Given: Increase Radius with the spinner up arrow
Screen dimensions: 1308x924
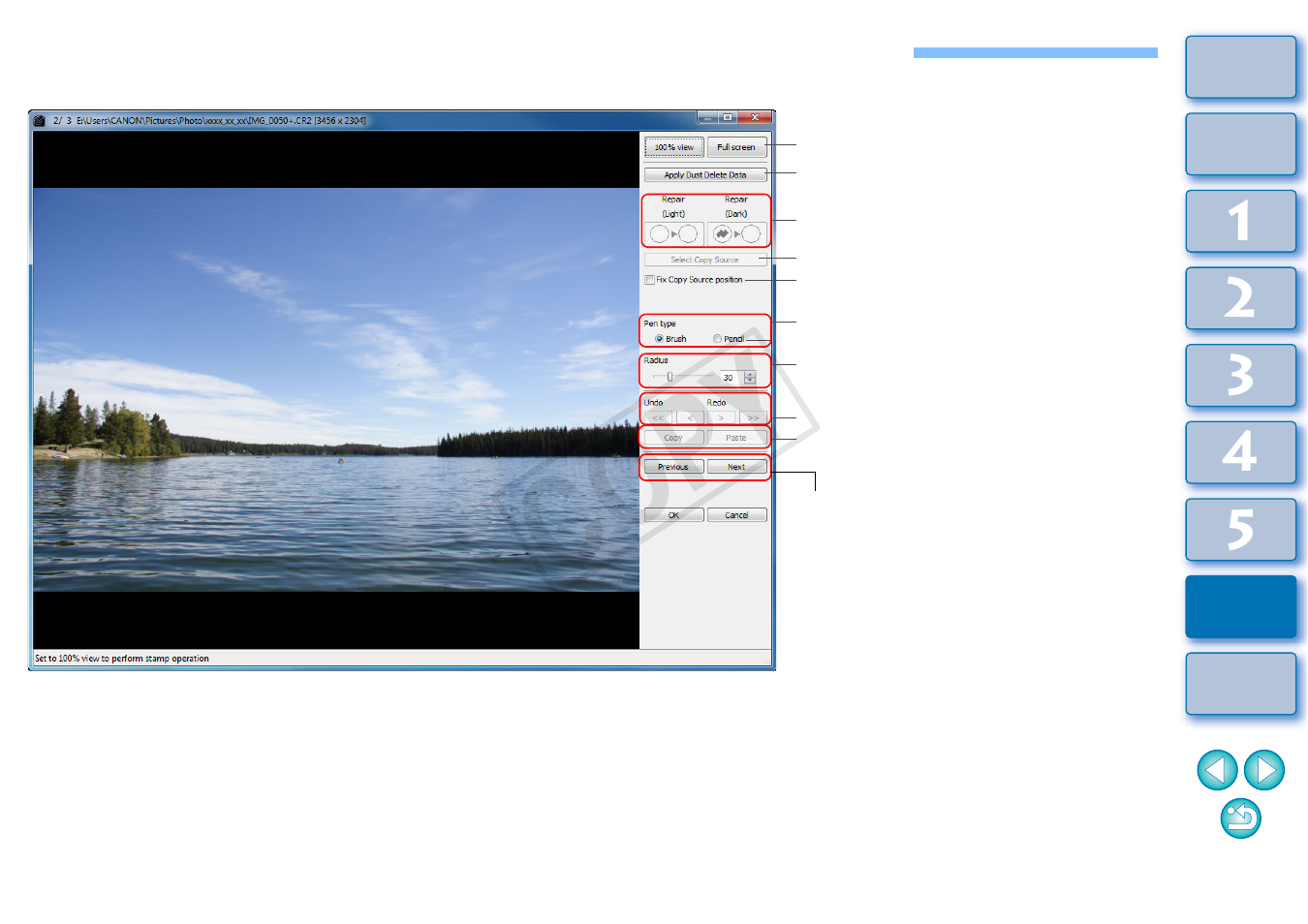Looking at the screenshot, I should pyautogui.click(x=750, y=374).
